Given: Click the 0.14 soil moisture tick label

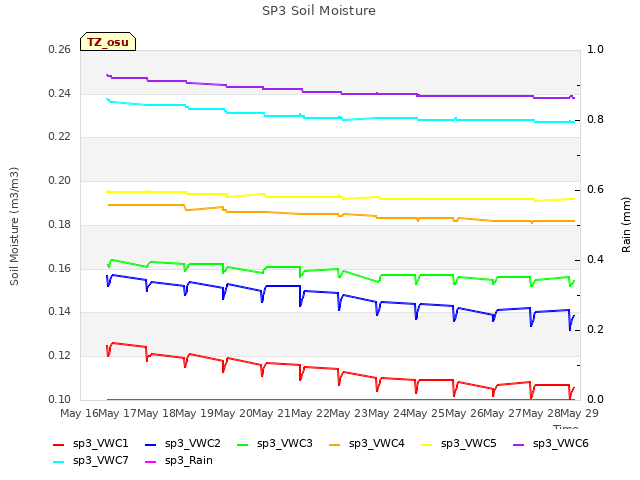Looking at the screenshot, I should pyautogui.click(x=60, y=312).
